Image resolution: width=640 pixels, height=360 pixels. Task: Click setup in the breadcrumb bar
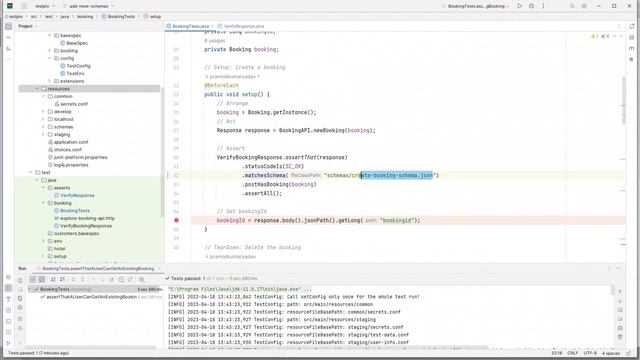pos(152,17)
